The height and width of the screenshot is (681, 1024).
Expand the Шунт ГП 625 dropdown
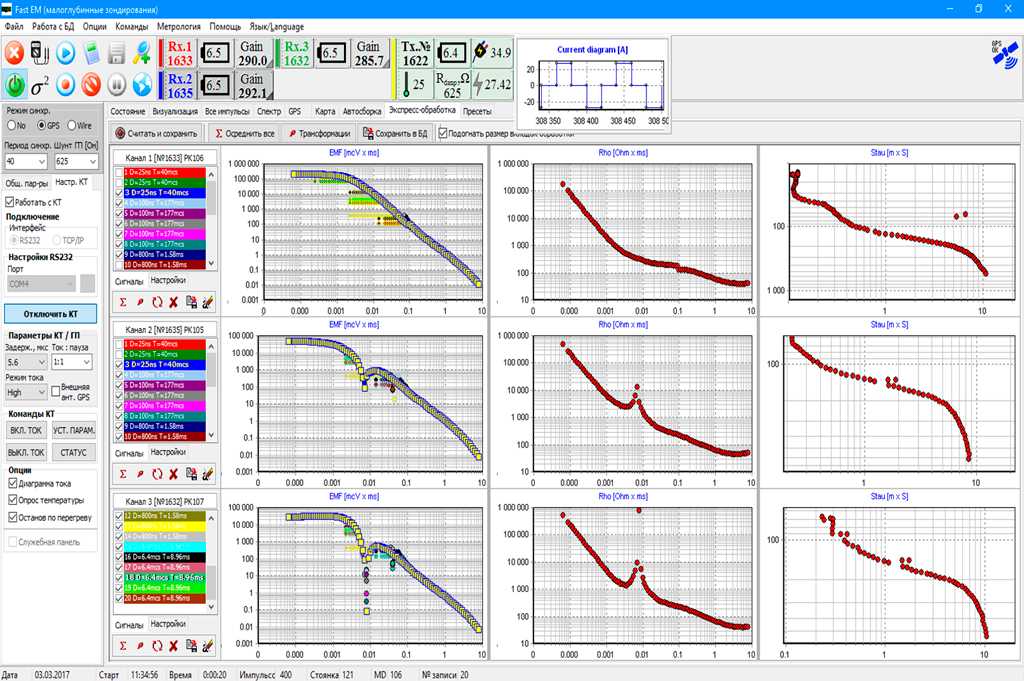coord(76,161)
